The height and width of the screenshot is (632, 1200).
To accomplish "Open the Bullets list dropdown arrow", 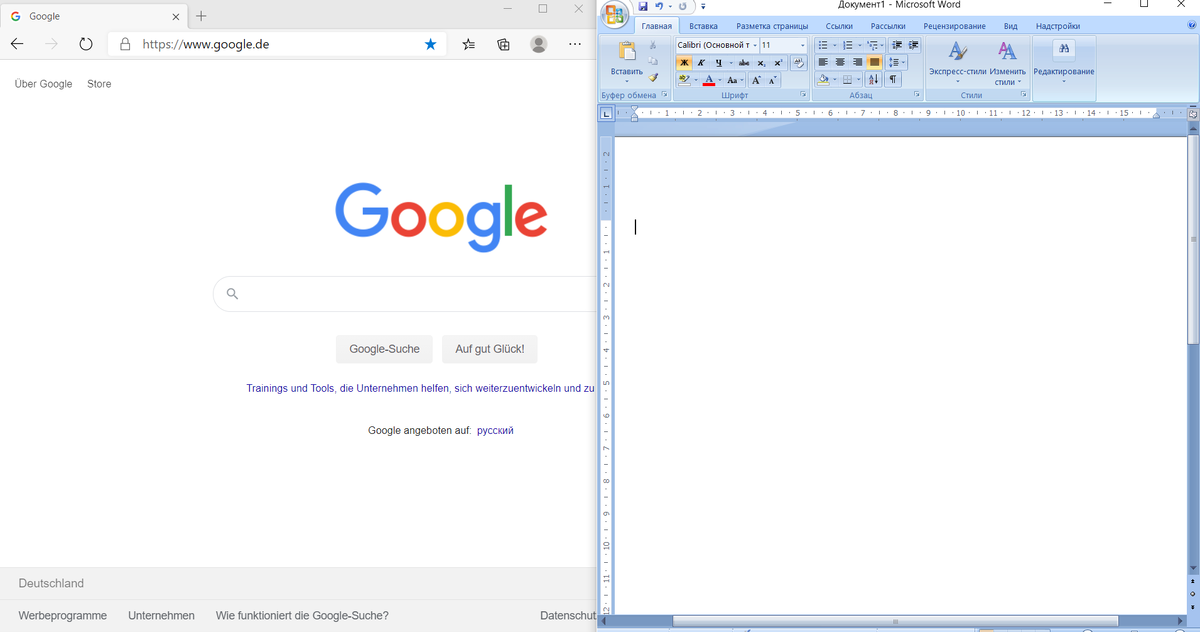I will coord(835,45).
